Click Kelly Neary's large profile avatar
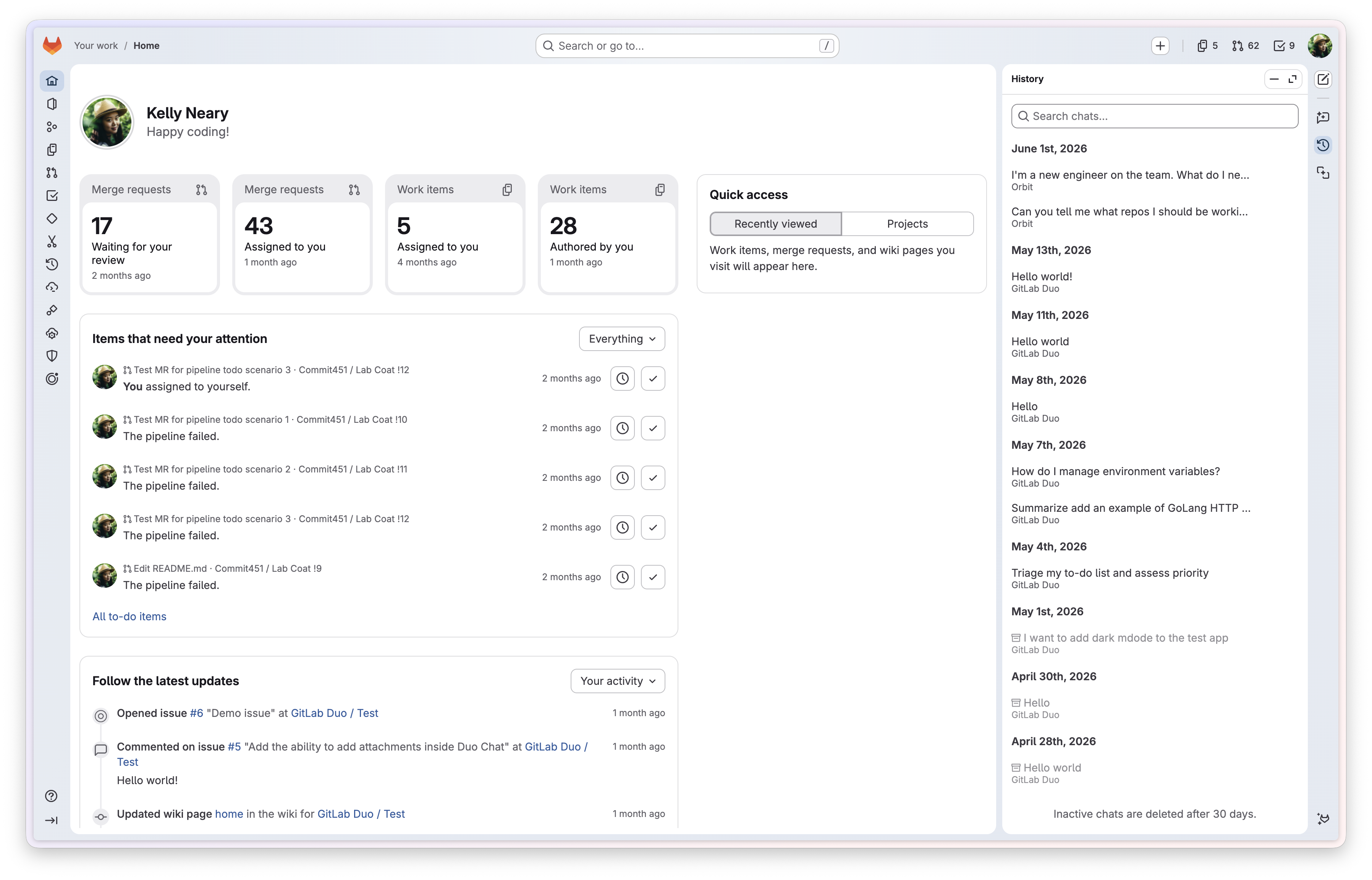 (x=107, y=122)
